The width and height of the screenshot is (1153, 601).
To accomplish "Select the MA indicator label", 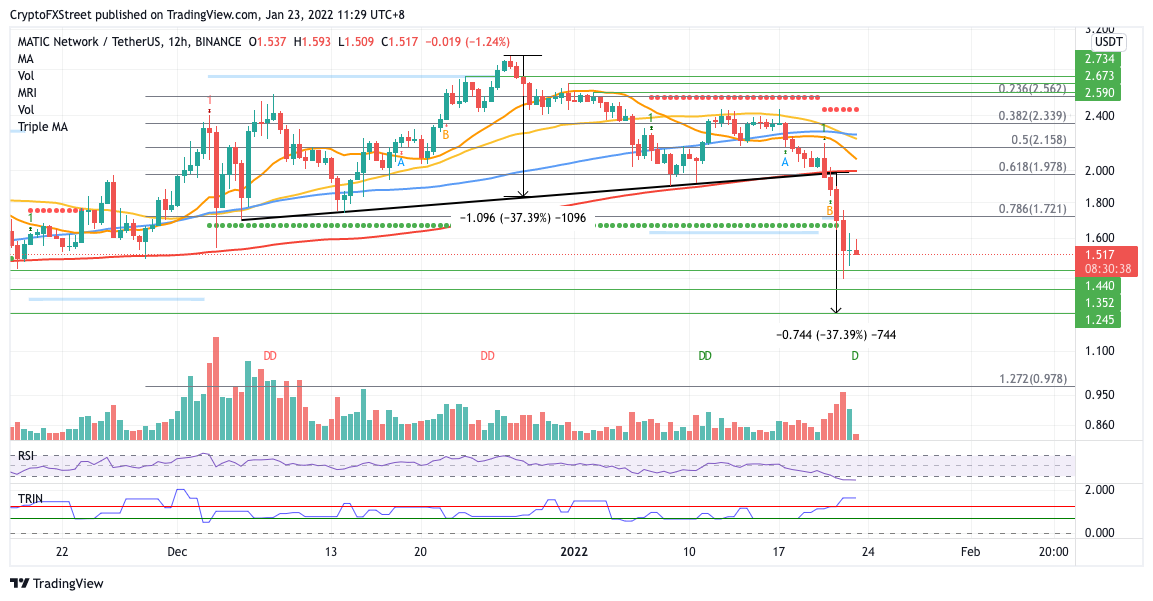I will [26, 59].
